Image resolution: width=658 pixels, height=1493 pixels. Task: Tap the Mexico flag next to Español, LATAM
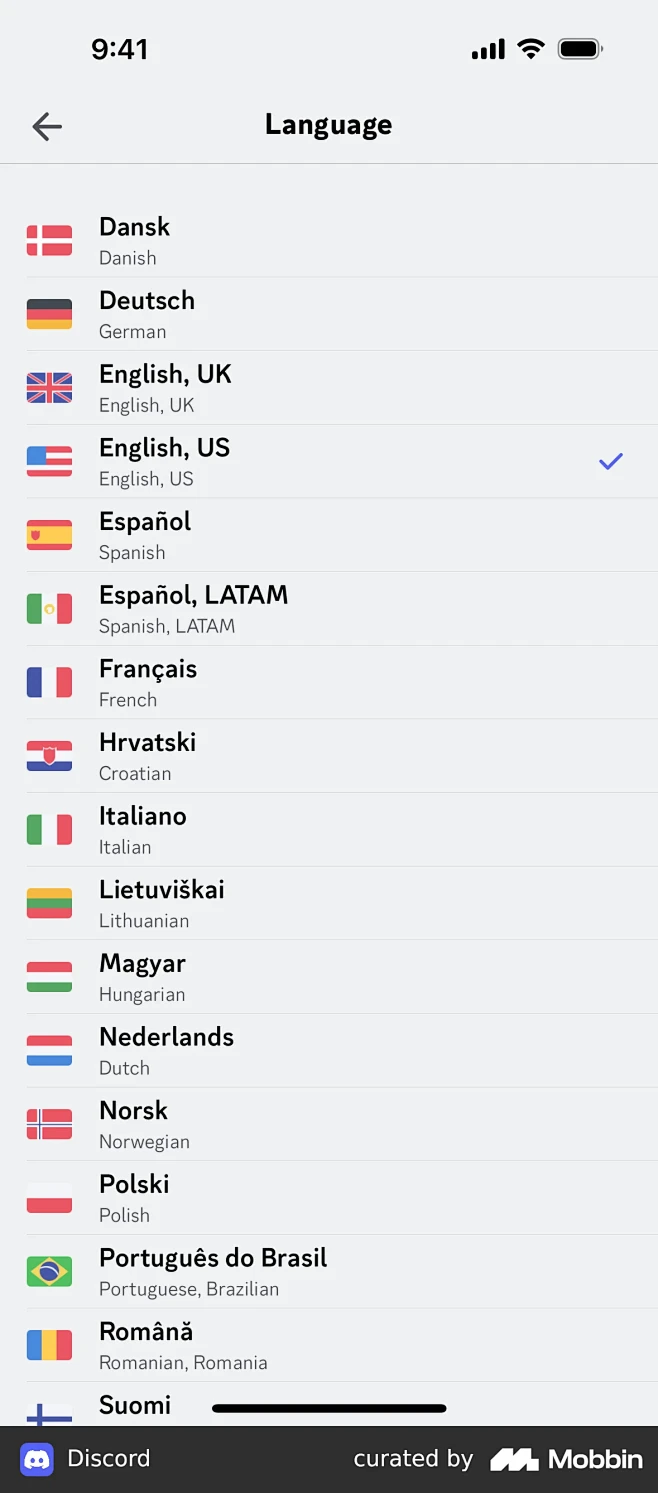[x=49, y=608]
